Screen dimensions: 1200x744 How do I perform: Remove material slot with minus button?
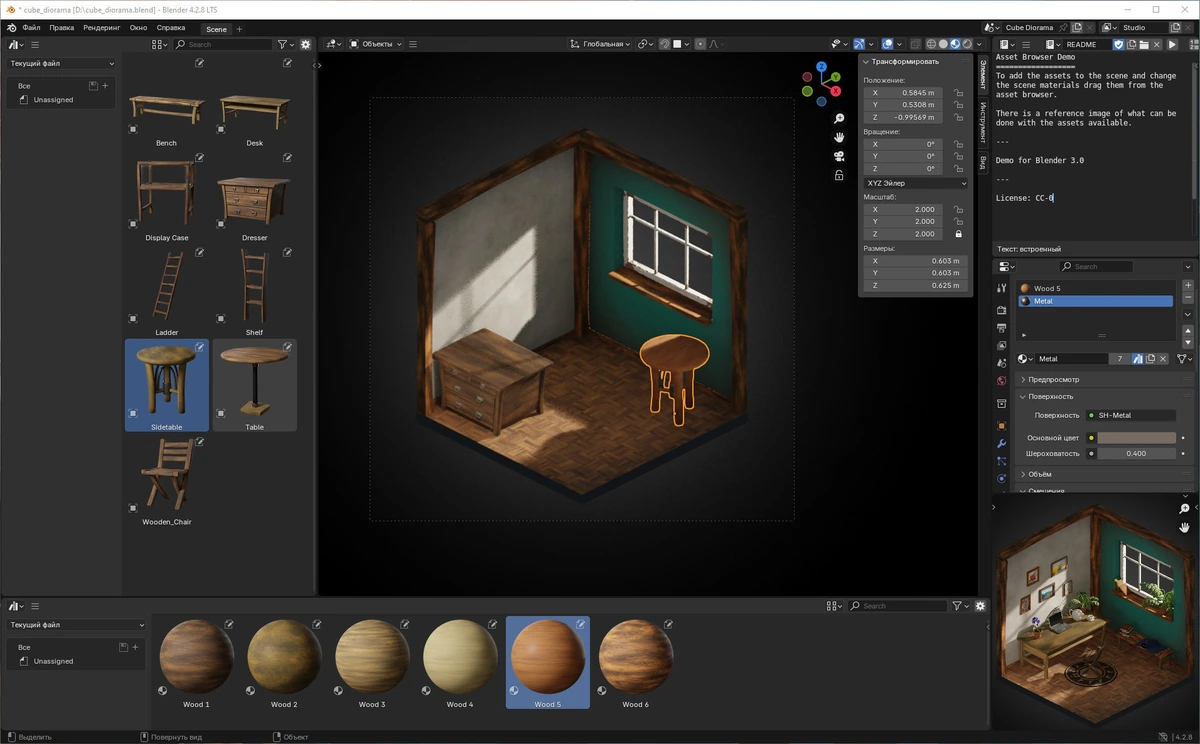[1188, 298]
